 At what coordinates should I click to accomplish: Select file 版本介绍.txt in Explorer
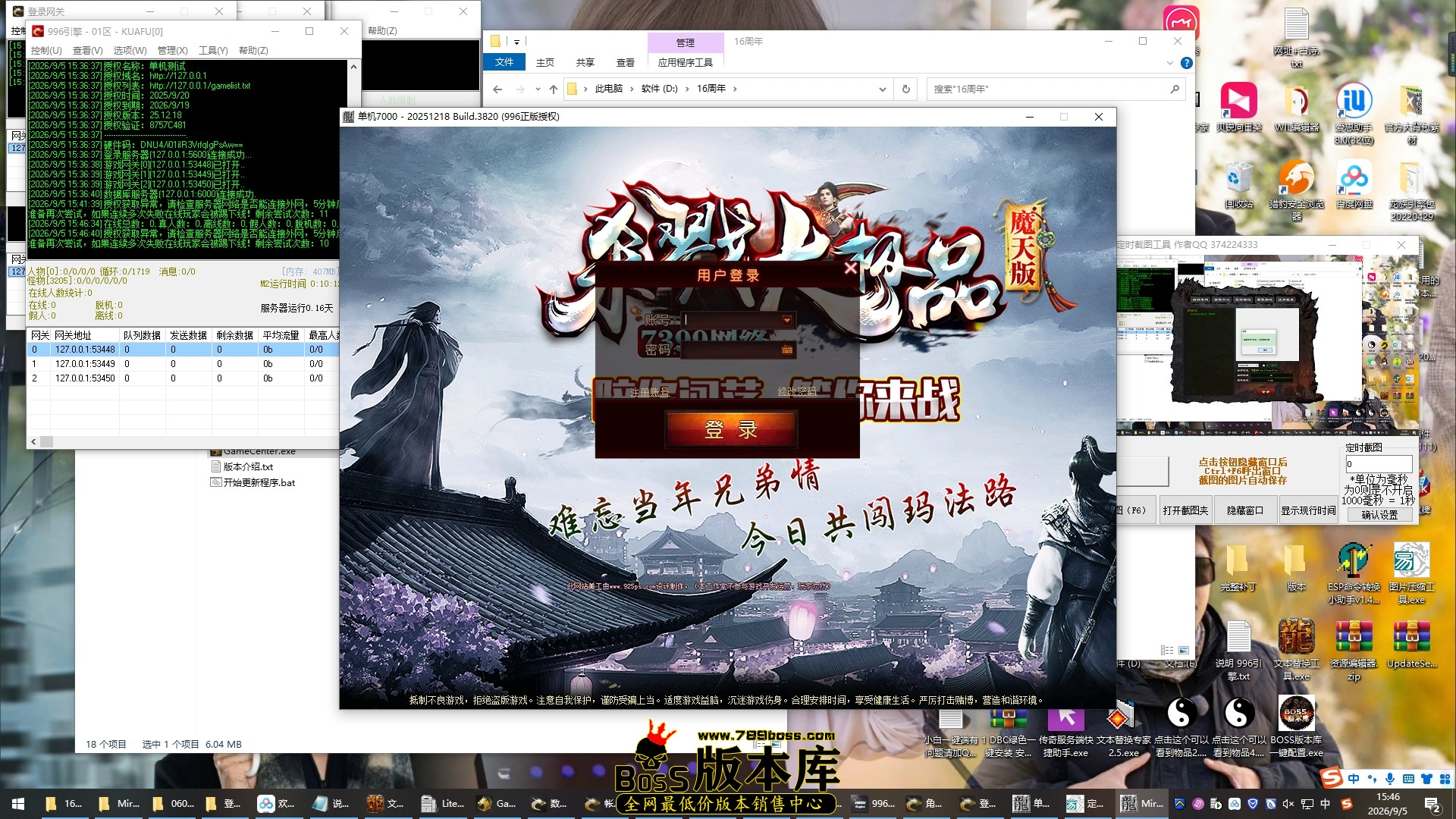coord(248,467)
